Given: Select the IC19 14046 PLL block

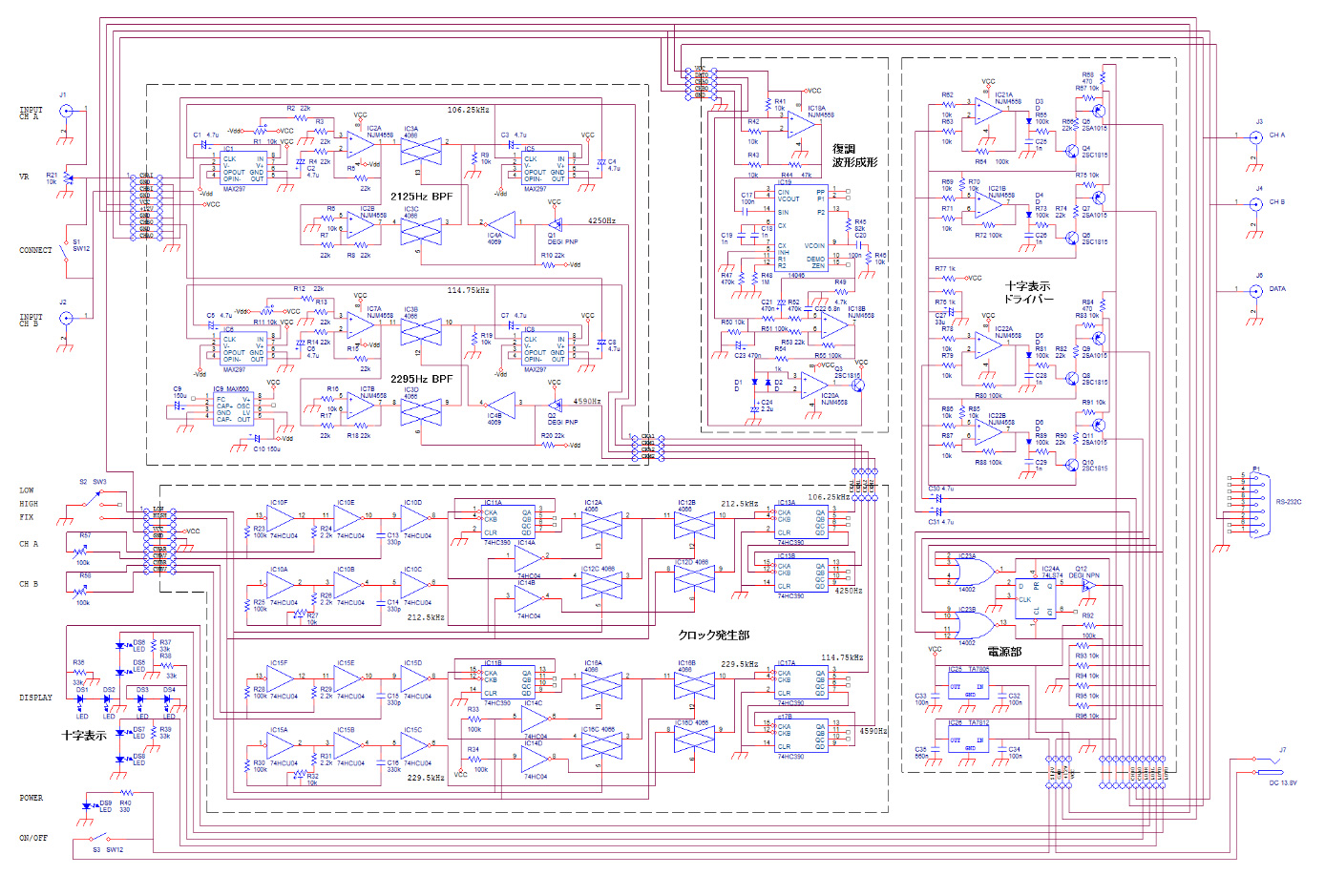Looking at the screenshot, I should pos(801,229).
